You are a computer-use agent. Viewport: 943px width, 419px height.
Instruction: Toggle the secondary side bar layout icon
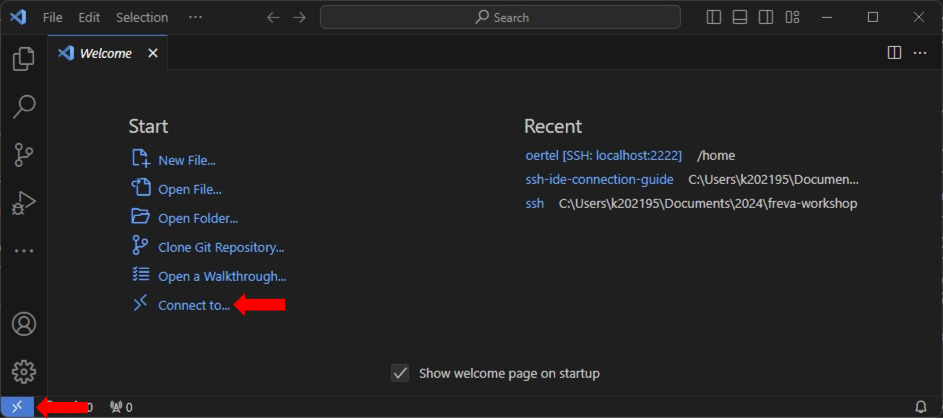(766, 17)
